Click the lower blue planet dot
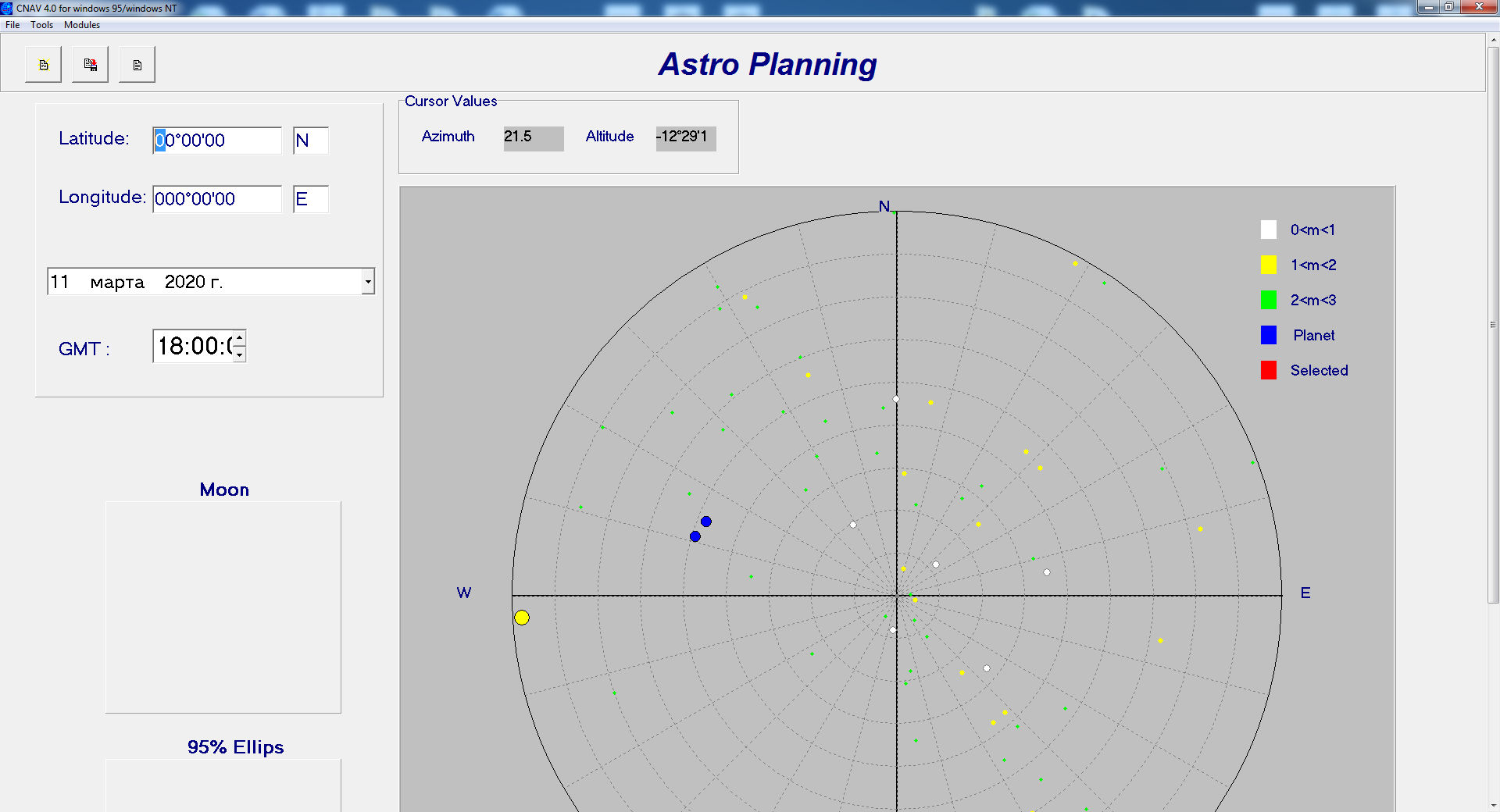This screenshot has width=1500, height=812. (x=695, y=536)
